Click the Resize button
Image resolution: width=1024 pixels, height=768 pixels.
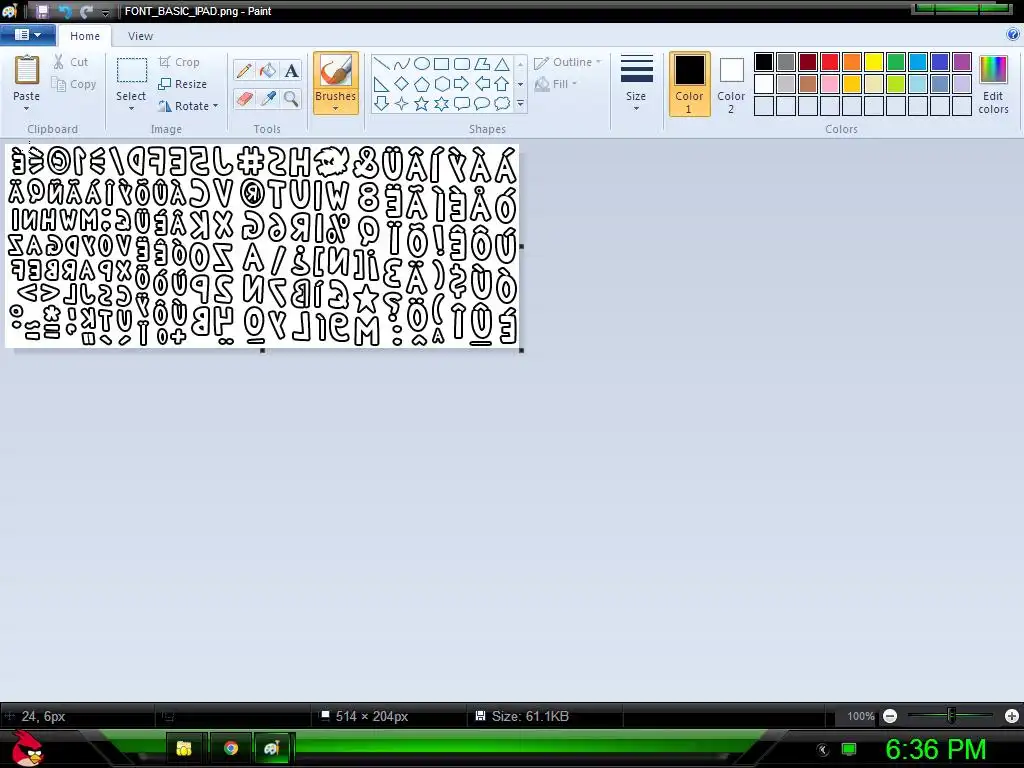pos(182,84)
